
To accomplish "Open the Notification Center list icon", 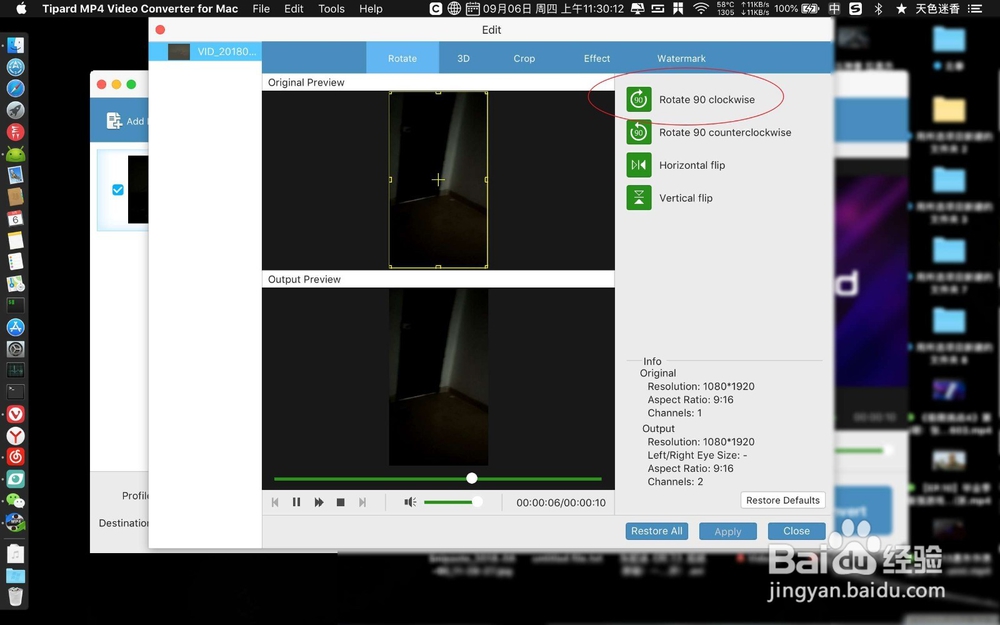I will [974, 8].
